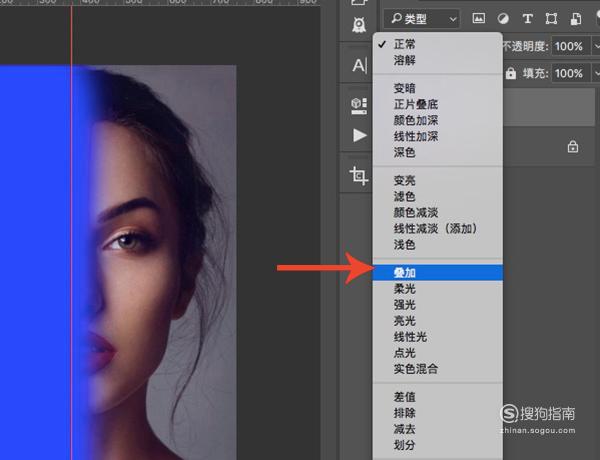Choose 正片叠底 blend mode
This screenshot has width=600, height=460.
coord(437,104)
